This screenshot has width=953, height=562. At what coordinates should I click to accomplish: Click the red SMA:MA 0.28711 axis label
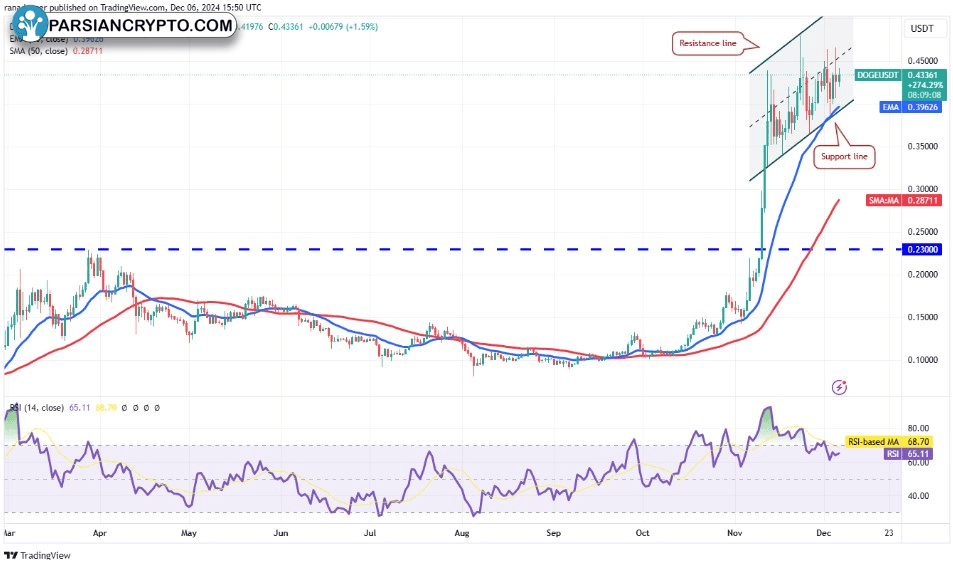pos(904,200)
